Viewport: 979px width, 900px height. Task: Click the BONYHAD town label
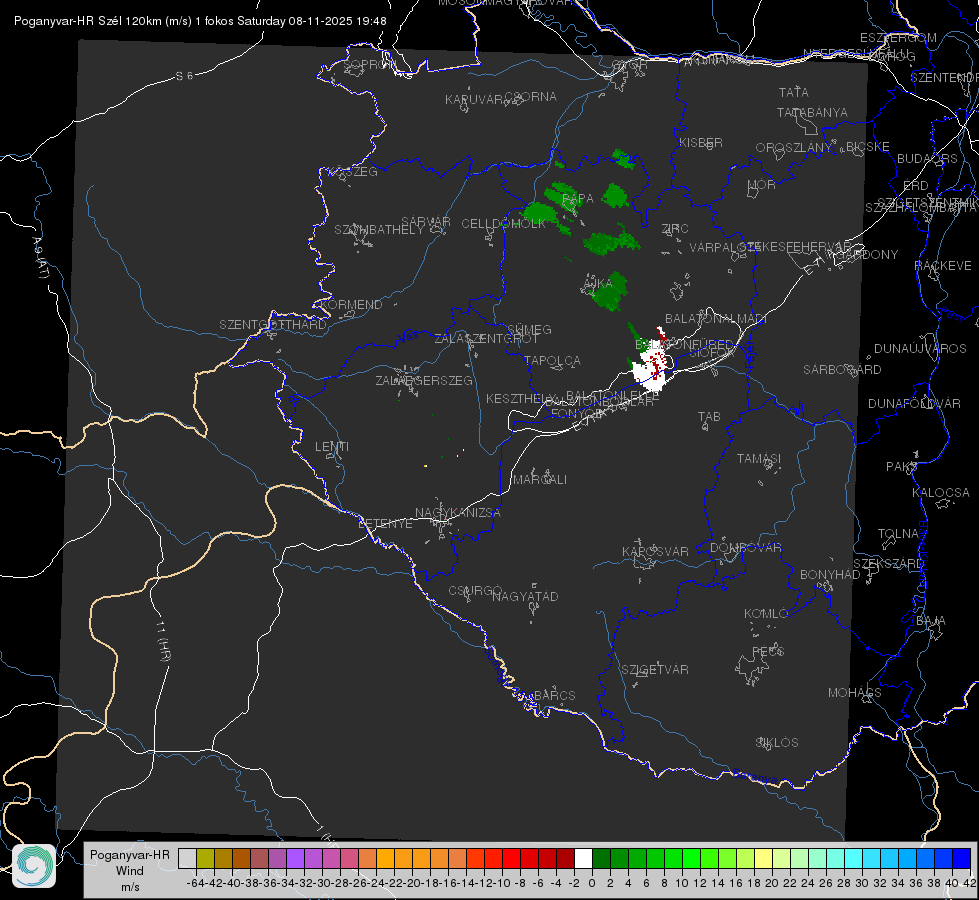[x=830, y=575]
